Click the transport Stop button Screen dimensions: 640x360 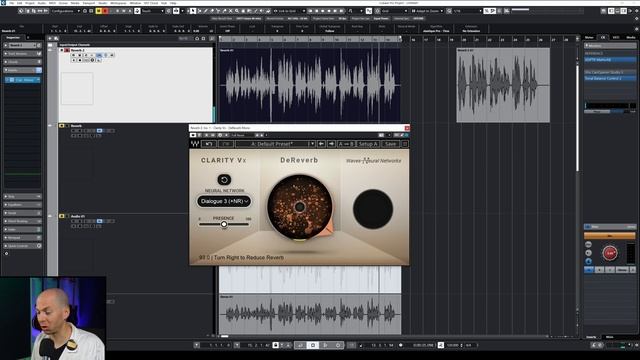[313, 345]
